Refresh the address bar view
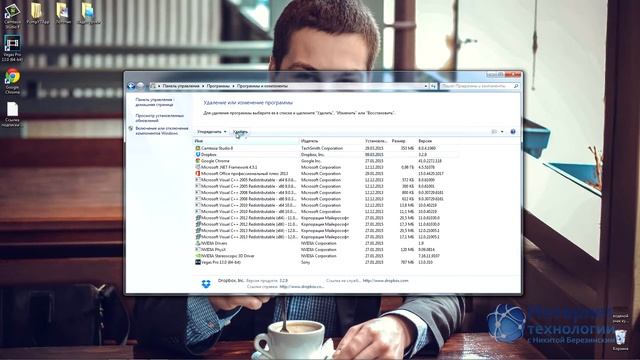This screenshot has width=640, height=360. 433,86
